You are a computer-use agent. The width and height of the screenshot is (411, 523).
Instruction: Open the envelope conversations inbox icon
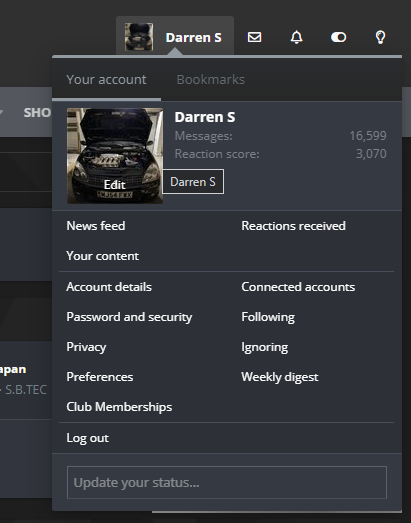[x=255, y=37]
